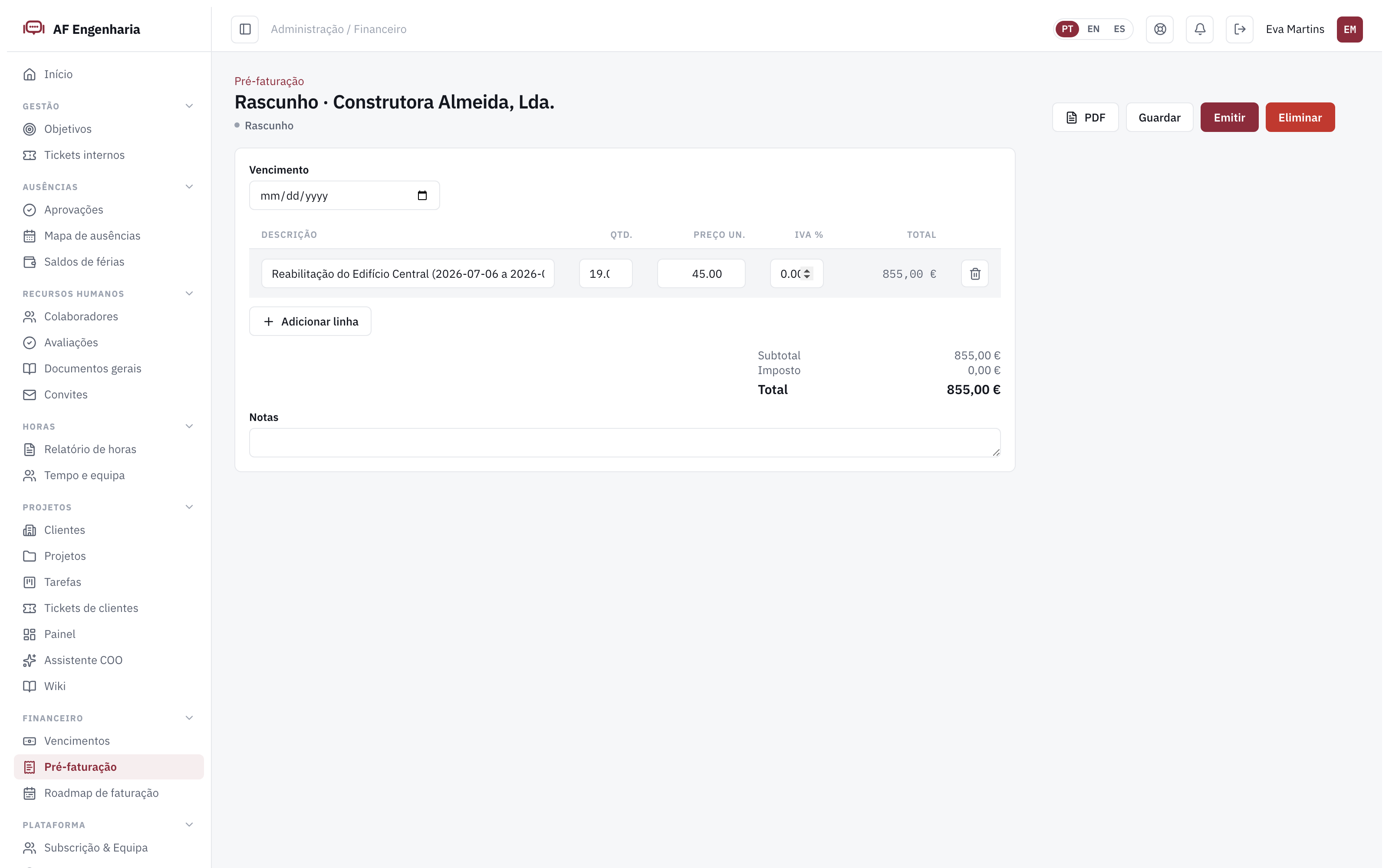The image size is (1389, 868).
Task: Select the PT language option
Action: 1067,29
